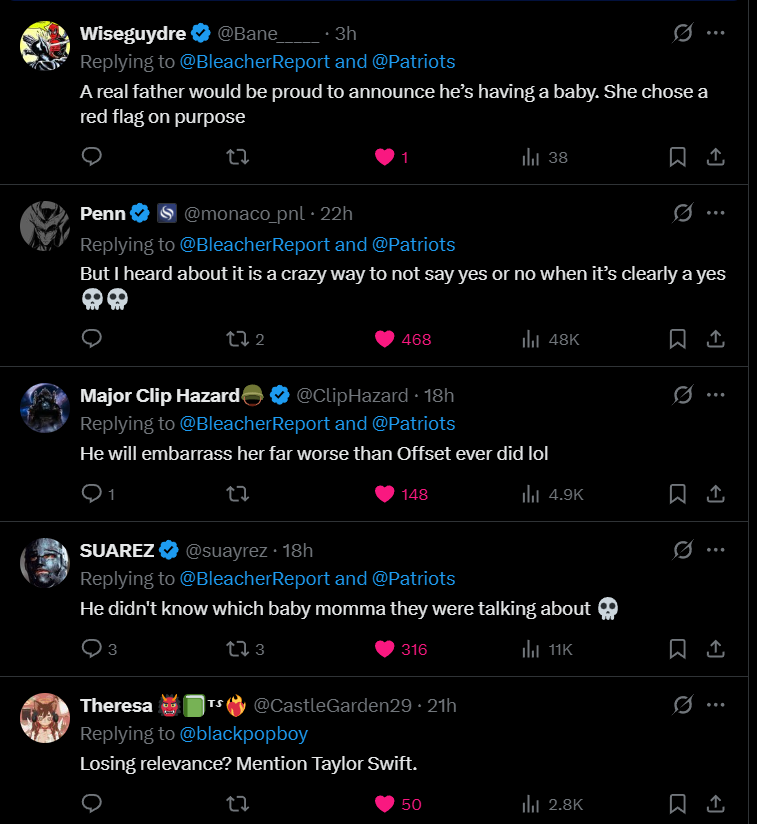Bookmark Theresa's Taylor Swift tweet
Screen dimensions: 757x824
[x=677, y=804]
